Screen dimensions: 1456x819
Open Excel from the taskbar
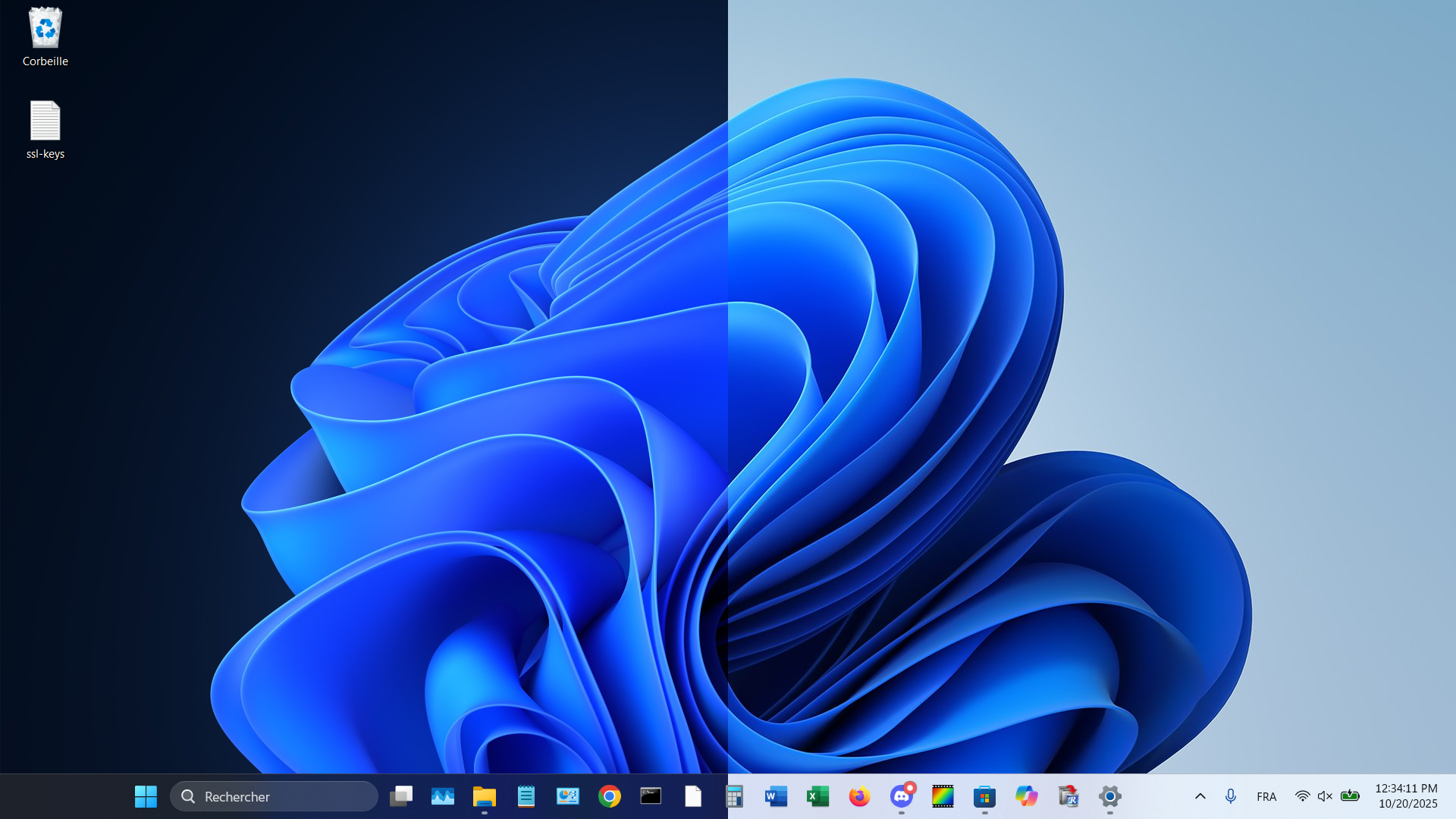coord(817,796)
